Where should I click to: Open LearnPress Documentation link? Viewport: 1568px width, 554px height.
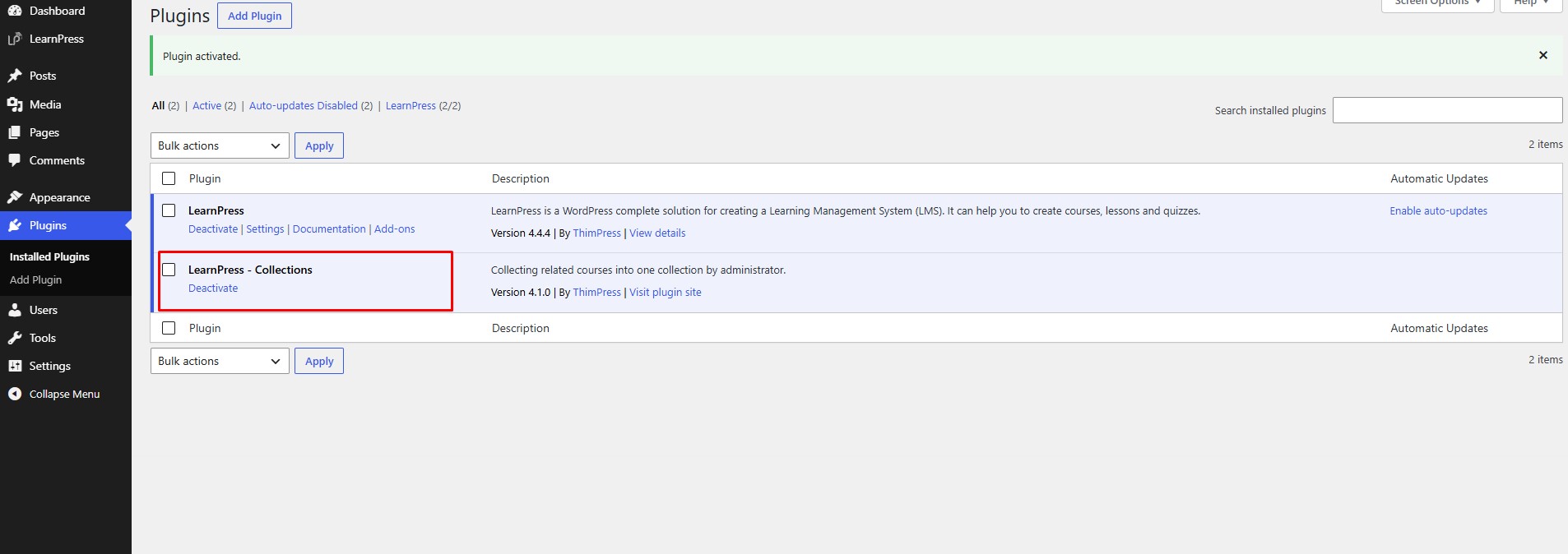pyautogui.click(x=329, y=229)
